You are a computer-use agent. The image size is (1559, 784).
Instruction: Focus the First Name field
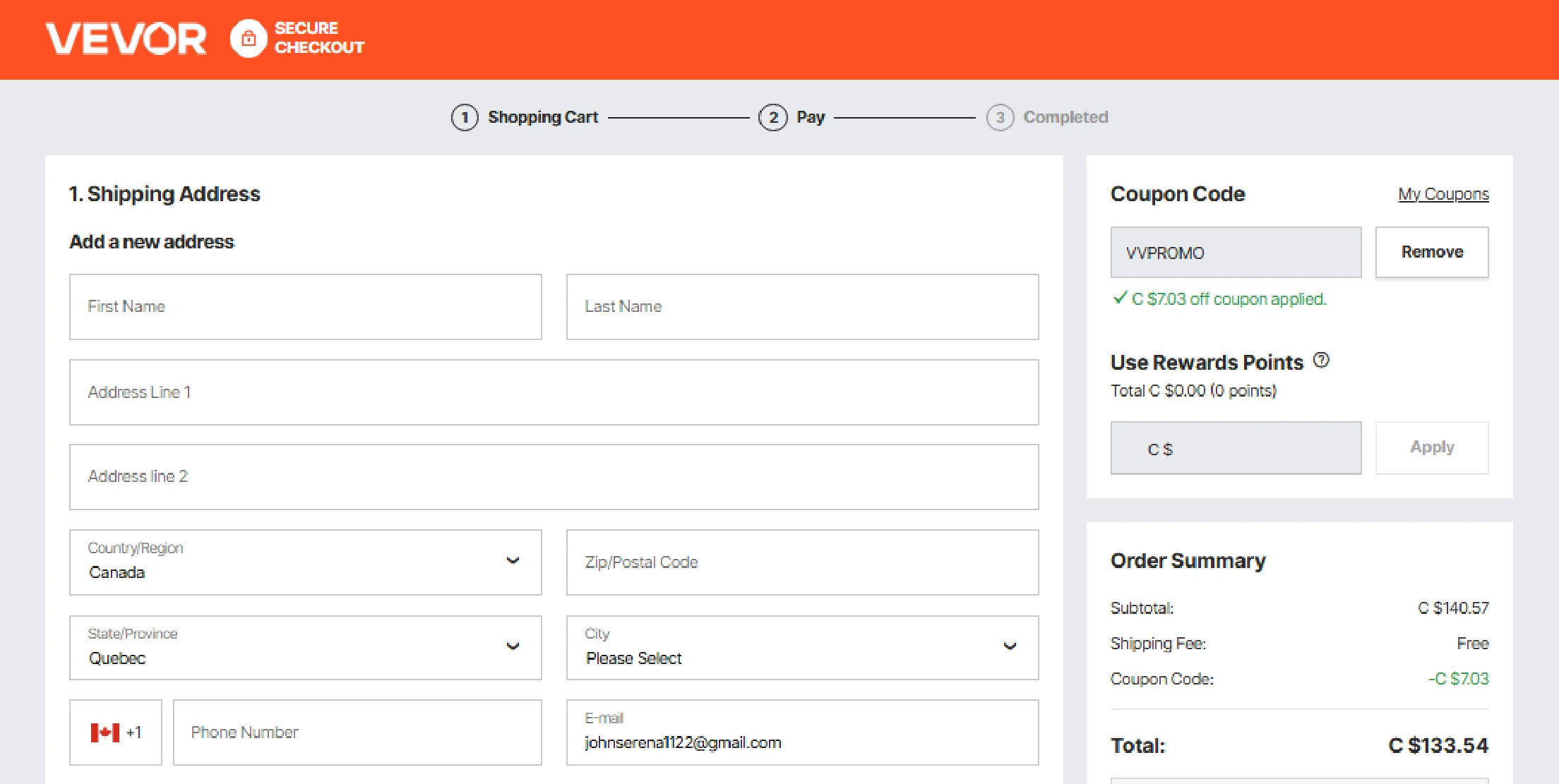click(x=306, y=307)
